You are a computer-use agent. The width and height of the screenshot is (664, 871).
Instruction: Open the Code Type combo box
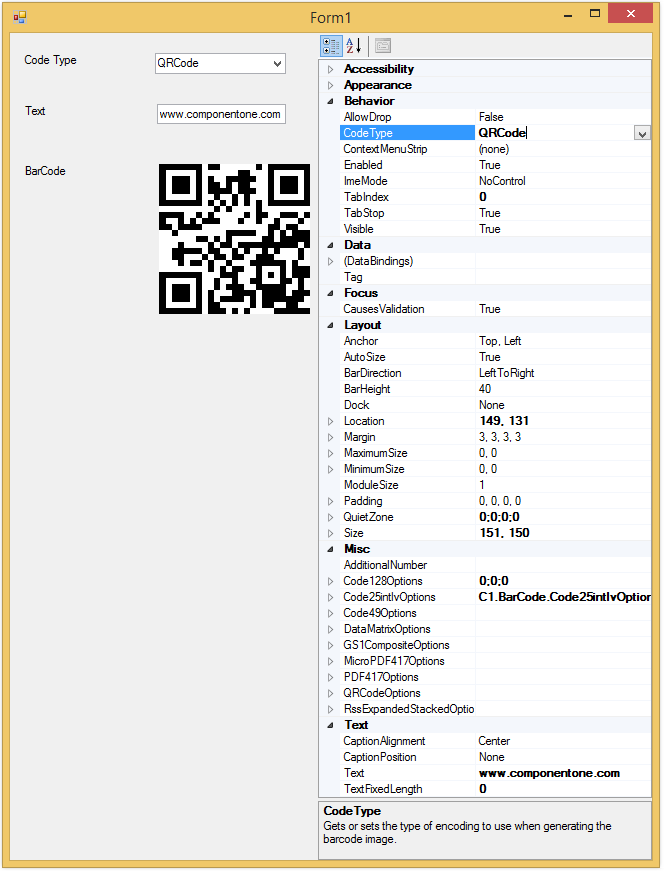[277, 64]
